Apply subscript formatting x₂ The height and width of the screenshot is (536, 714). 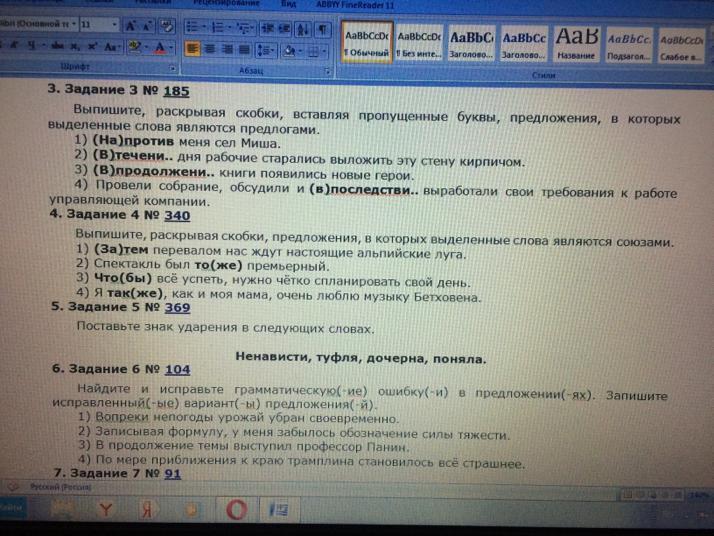(x=75, y=46)
